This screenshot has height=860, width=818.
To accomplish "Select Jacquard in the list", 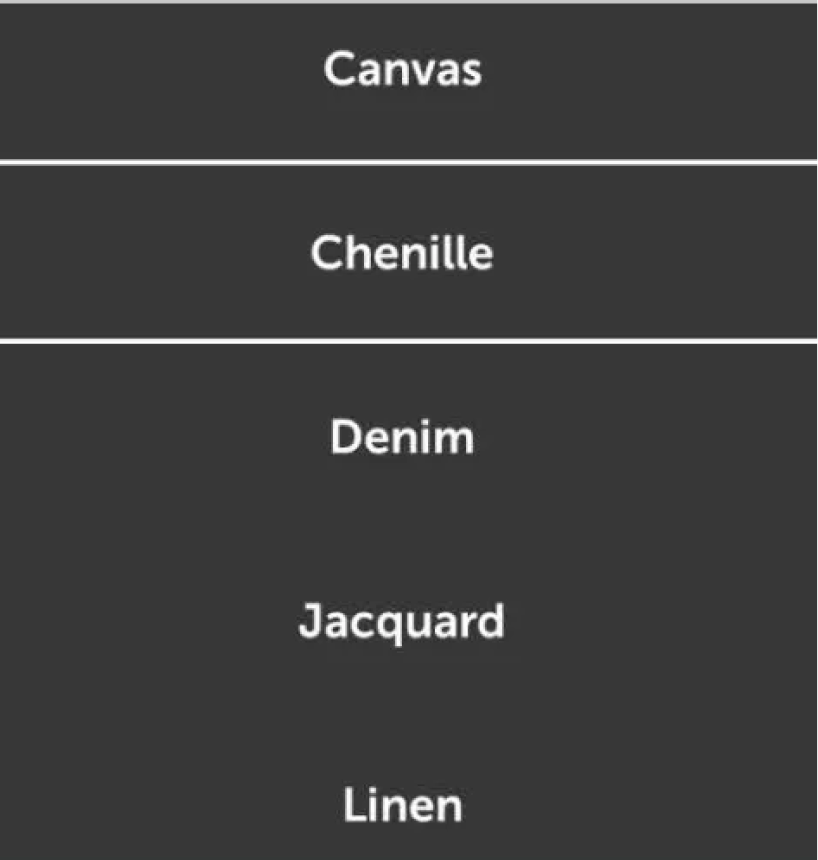I will tap(402, 622).
